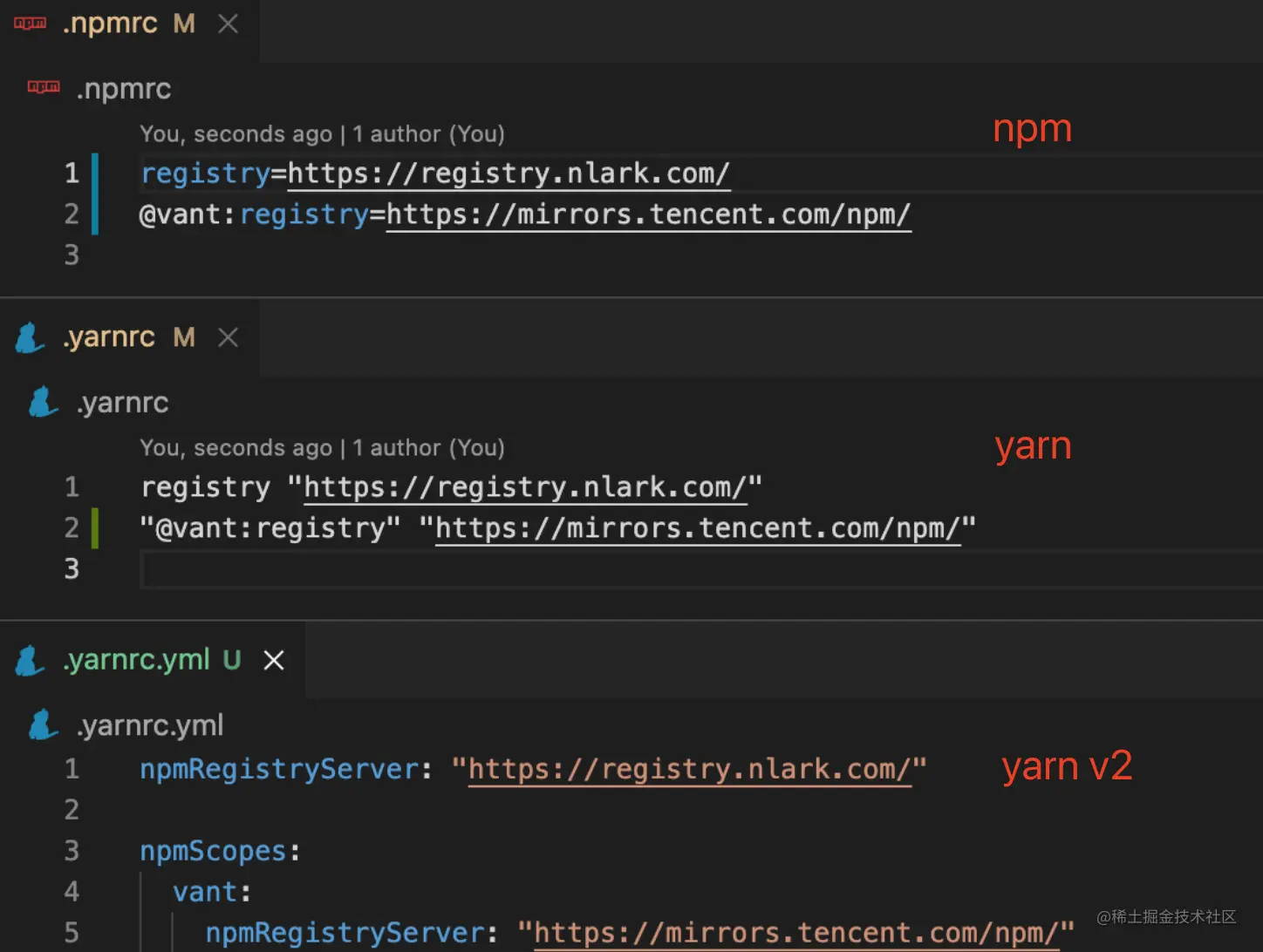Viewport: 1263px width, 952px height.
Task: Open mirrors.tencent.com link in .yarnrc
Action: point(698,528)
